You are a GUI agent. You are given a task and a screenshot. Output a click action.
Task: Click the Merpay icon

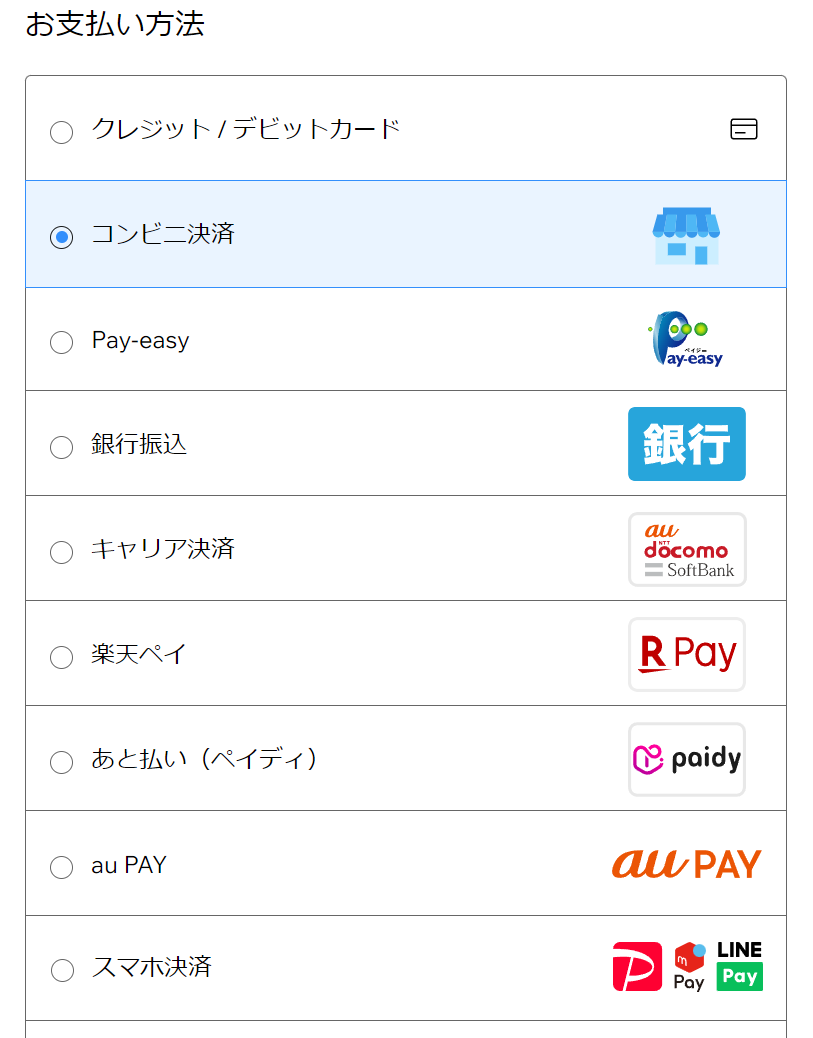coord(689,966)
